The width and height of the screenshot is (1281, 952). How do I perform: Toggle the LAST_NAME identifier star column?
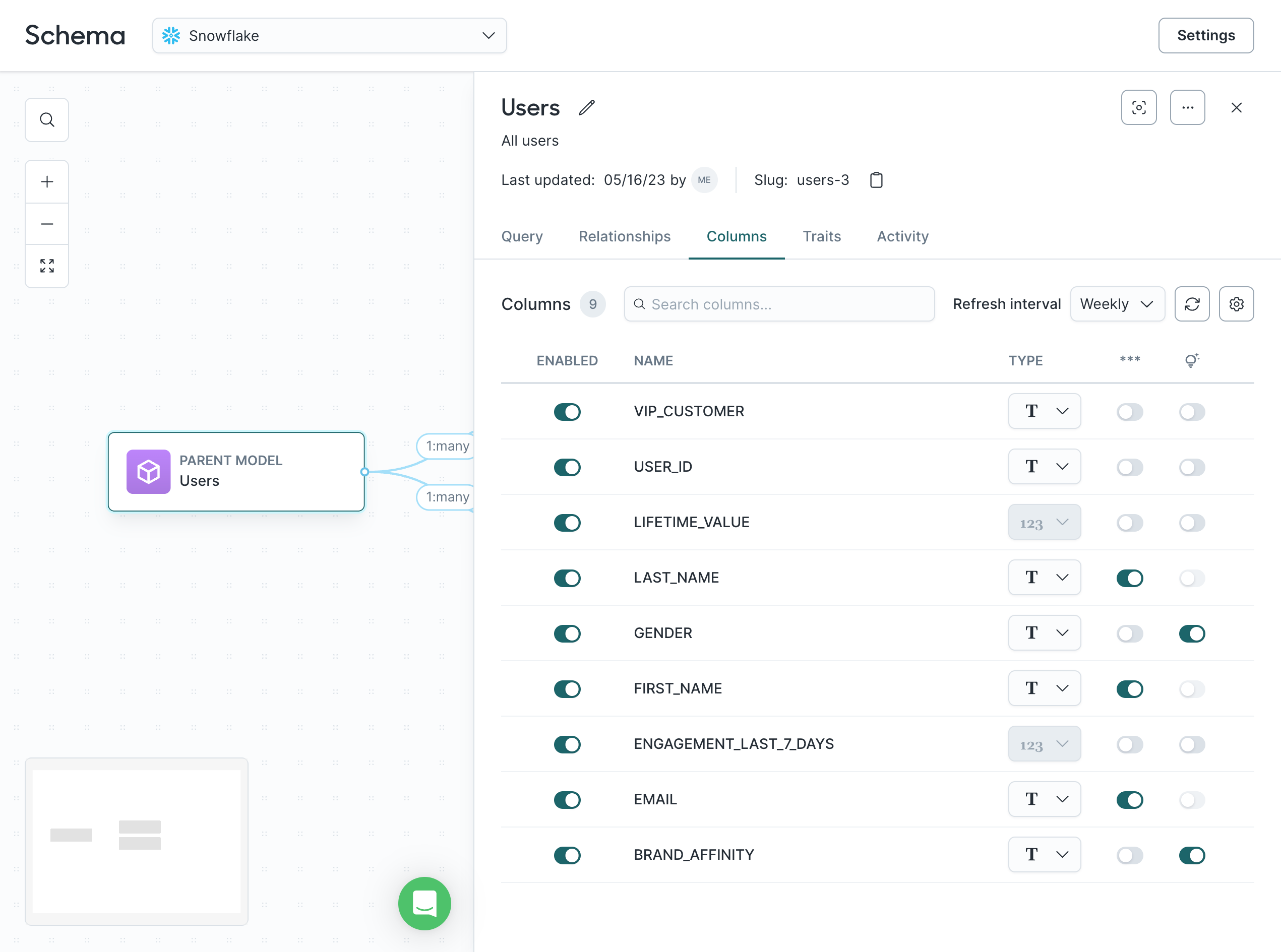(x=1129, y=577)
